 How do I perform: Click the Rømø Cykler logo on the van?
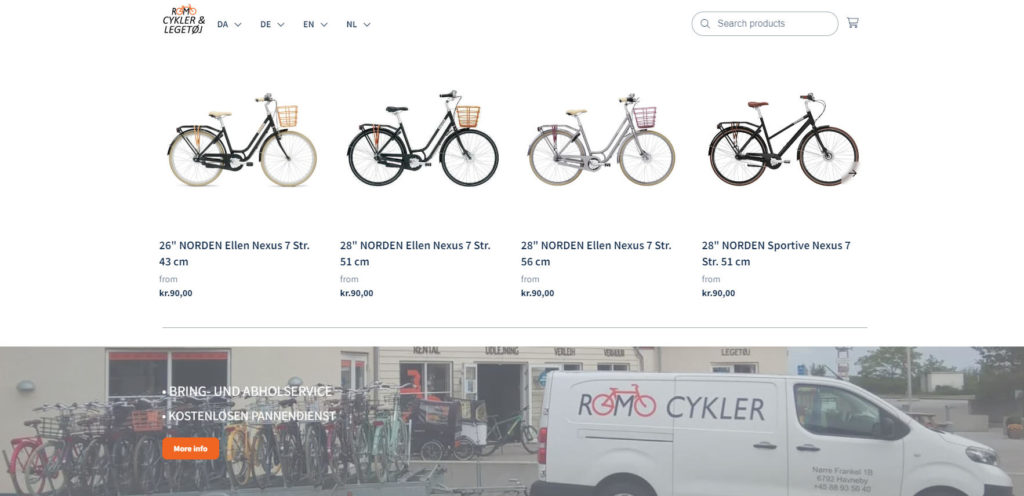[x=671, y=406]
